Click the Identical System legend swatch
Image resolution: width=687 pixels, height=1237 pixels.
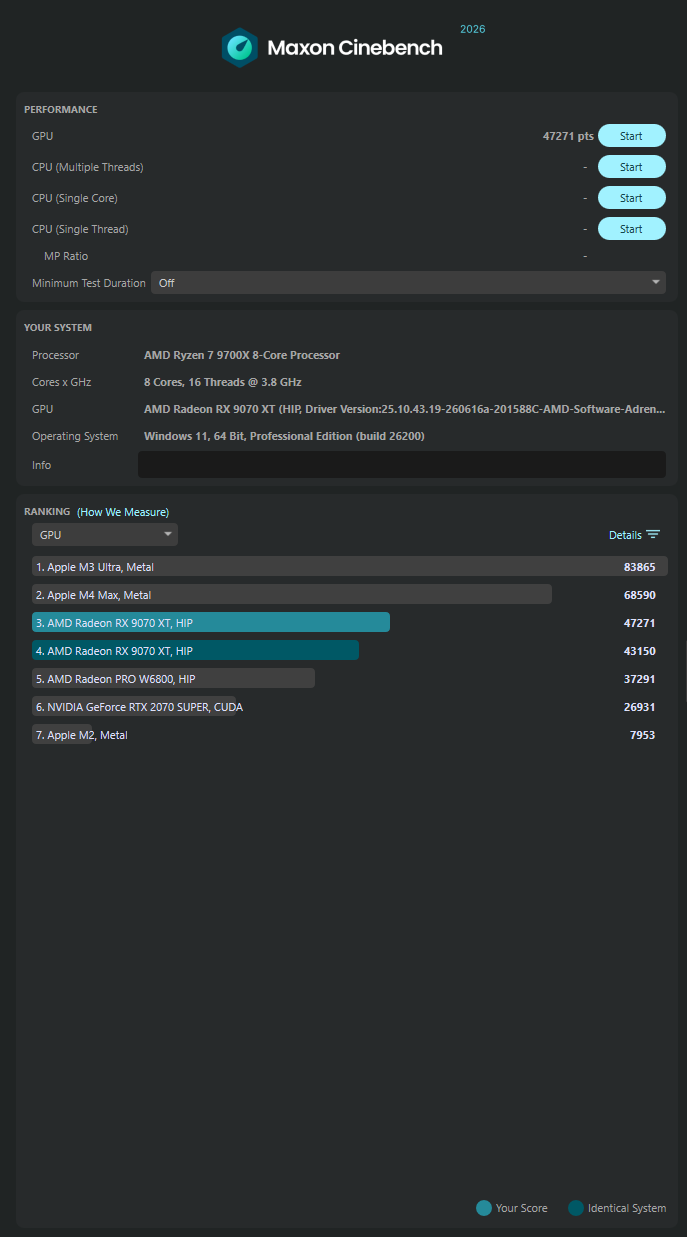coord(576,1208)
